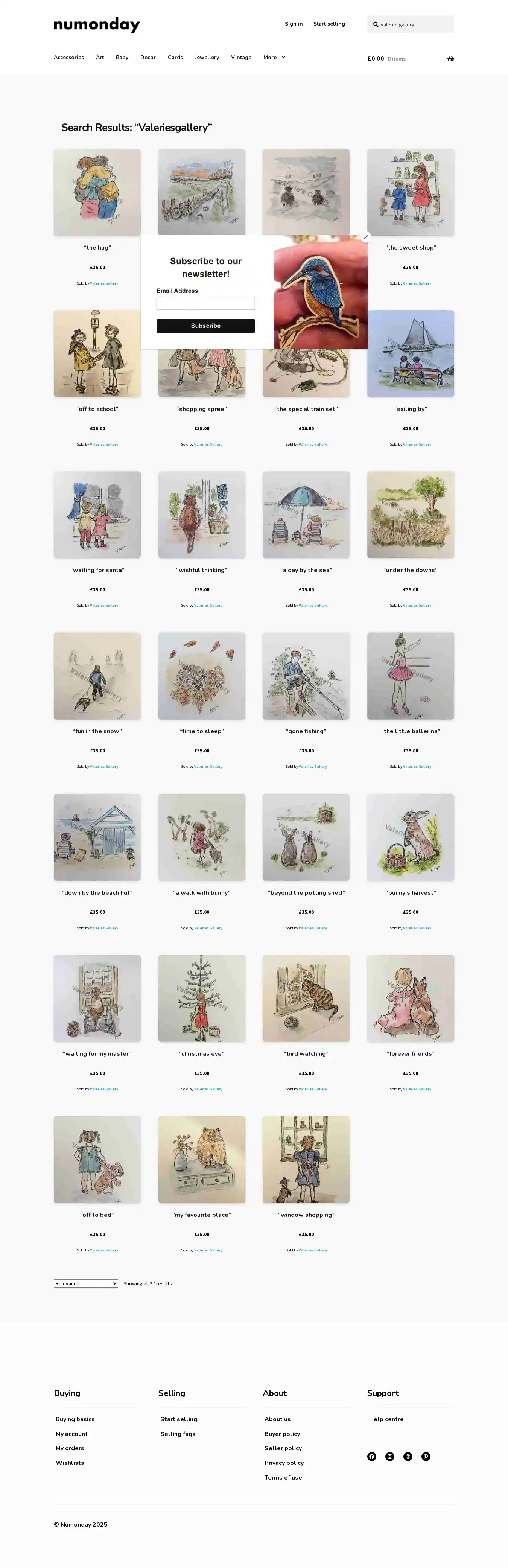Open the Help centre link
The image size is (508, 1568).
(x=386, y=1419)
